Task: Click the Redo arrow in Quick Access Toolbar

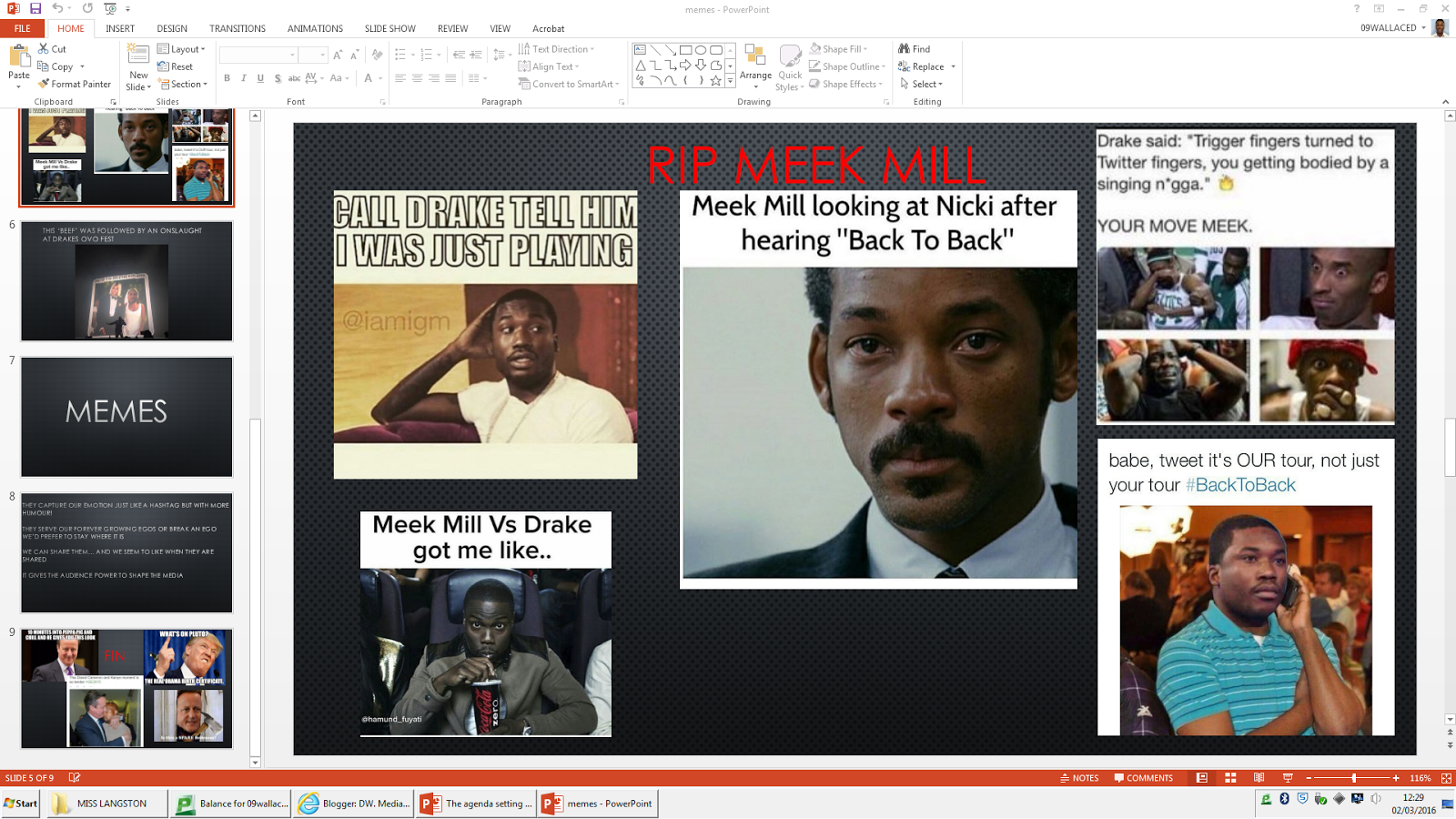Action: pos(87,9)
